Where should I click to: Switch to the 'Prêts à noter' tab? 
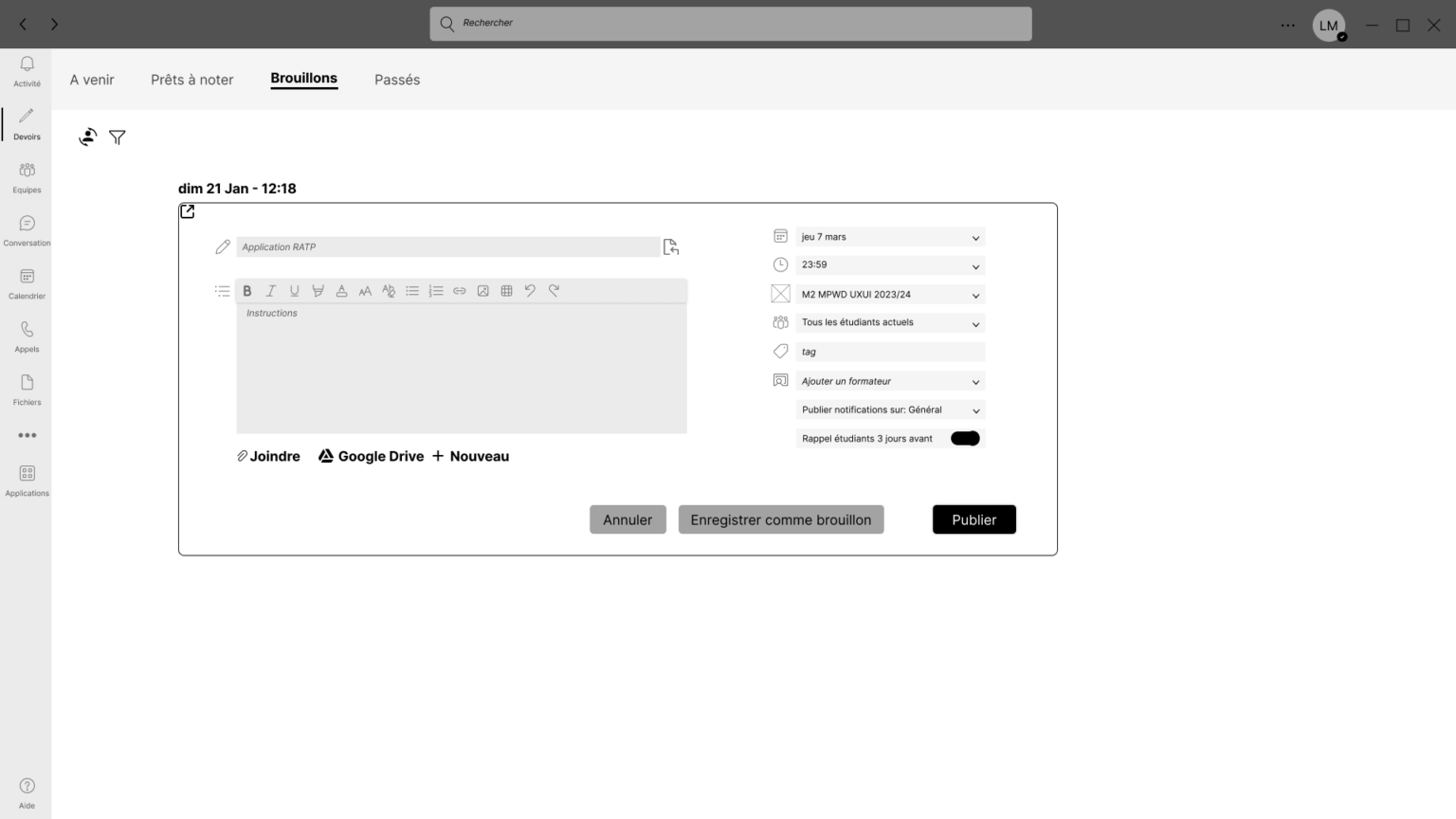(191, 80)
